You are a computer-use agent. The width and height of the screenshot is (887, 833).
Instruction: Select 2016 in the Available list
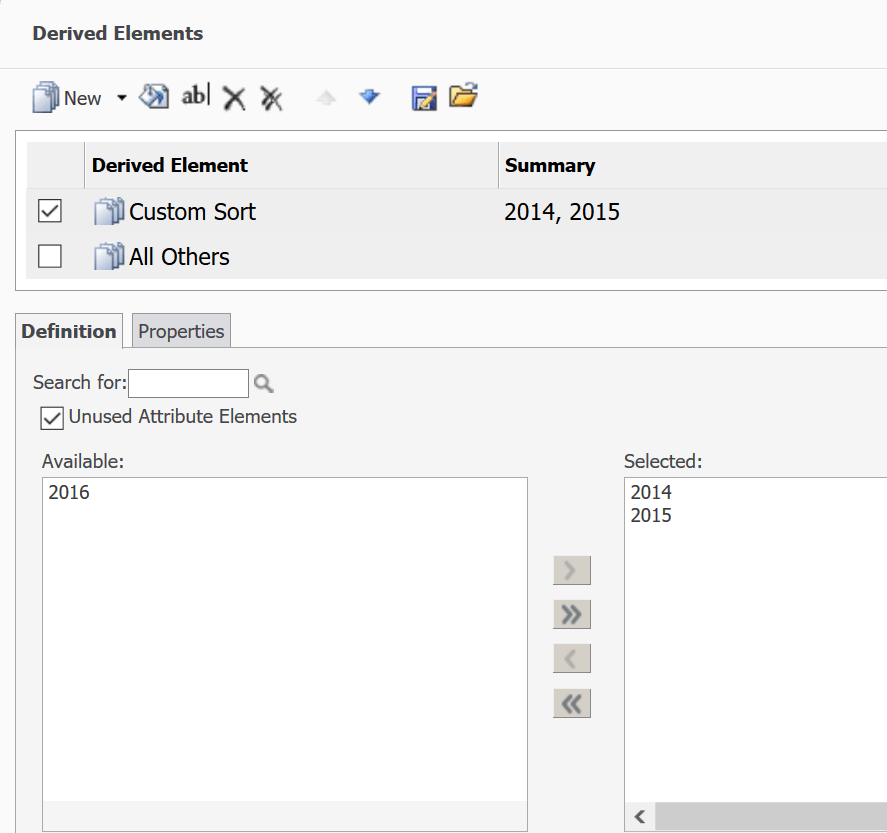[69, 493]
